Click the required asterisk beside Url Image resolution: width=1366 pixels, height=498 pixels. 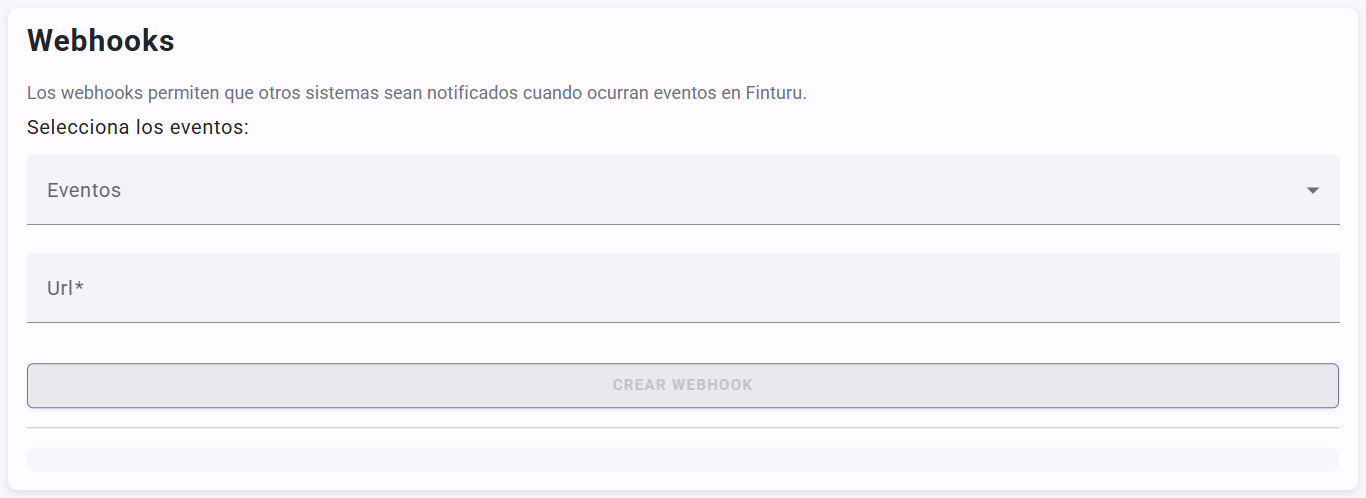[79, 288]
